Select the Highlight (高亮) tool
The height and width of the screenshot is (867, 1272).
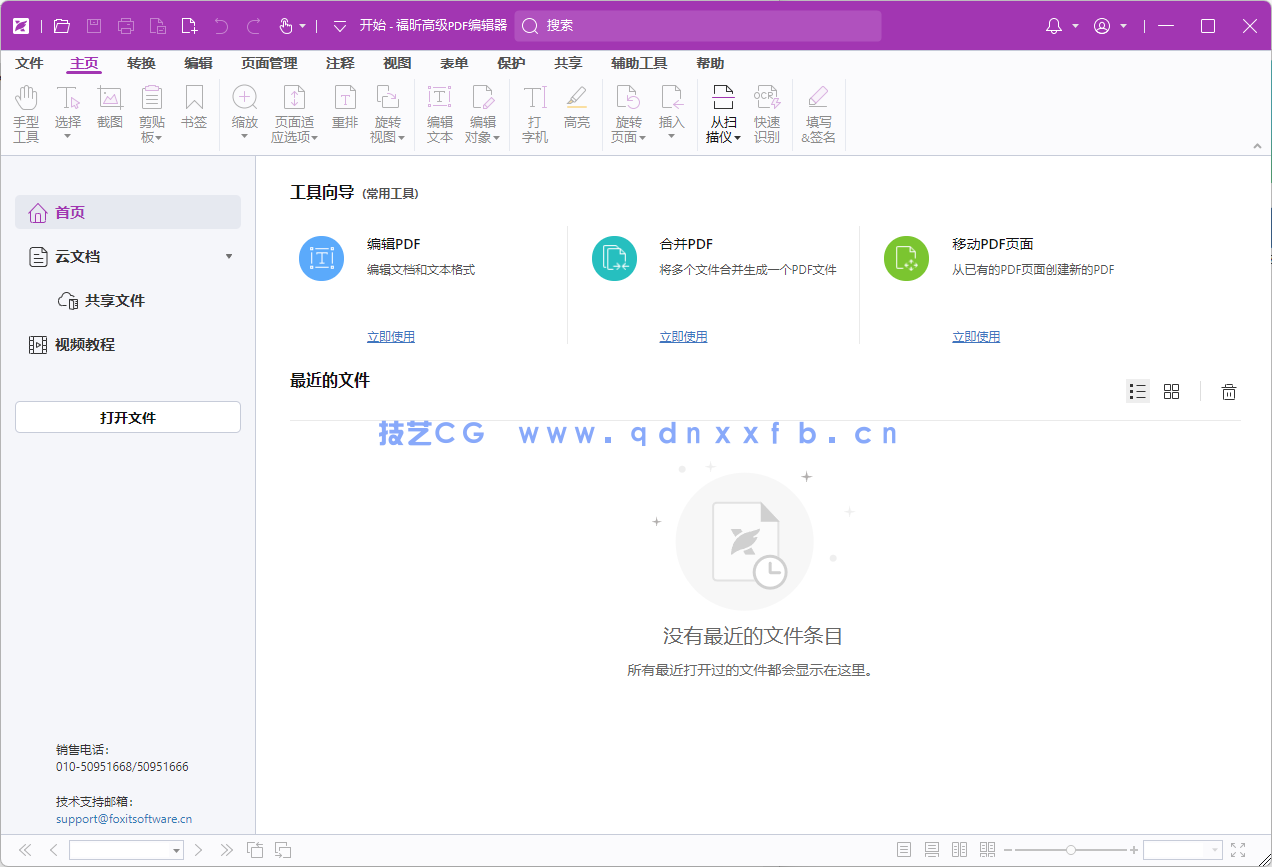tap(577, 112)
